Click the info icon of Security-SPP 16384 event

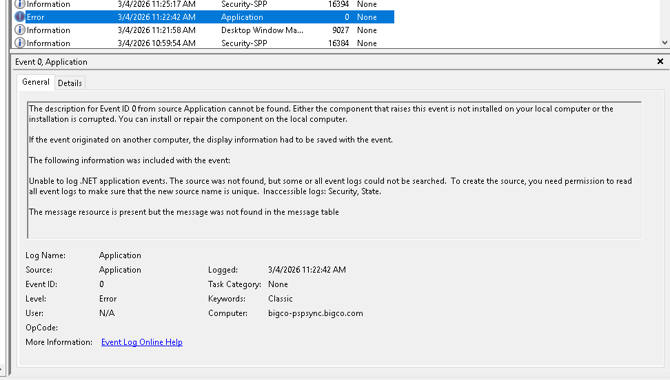click(20, 43)
